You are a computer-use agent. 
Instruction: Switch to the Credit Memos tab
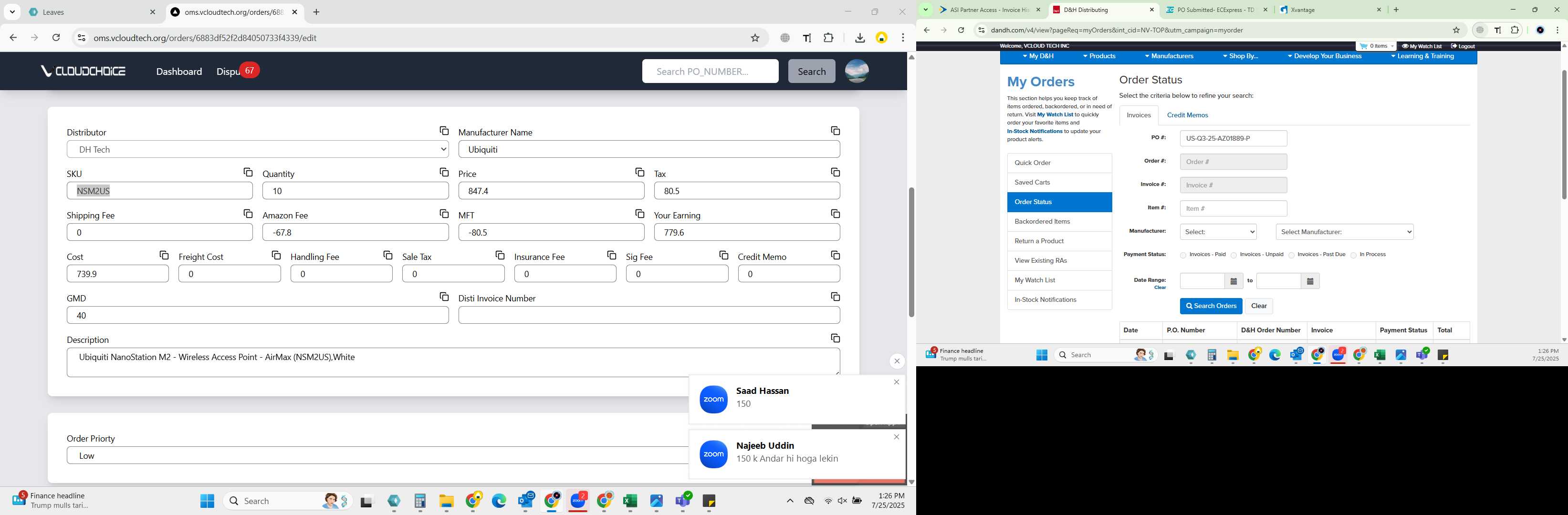point(1187,115)
